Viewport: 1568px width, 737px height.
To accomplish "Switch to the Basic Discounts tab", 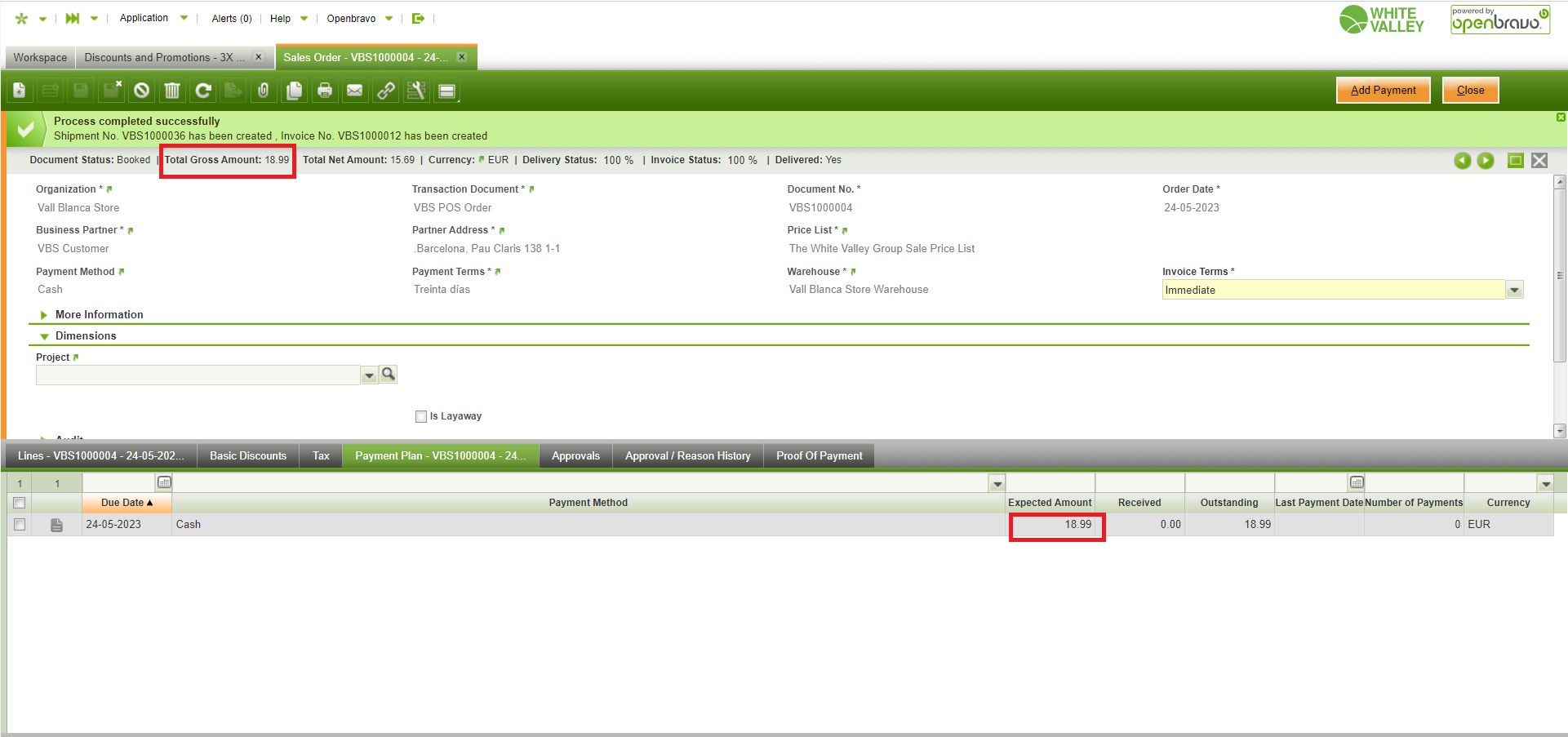I will click(248, 456).
